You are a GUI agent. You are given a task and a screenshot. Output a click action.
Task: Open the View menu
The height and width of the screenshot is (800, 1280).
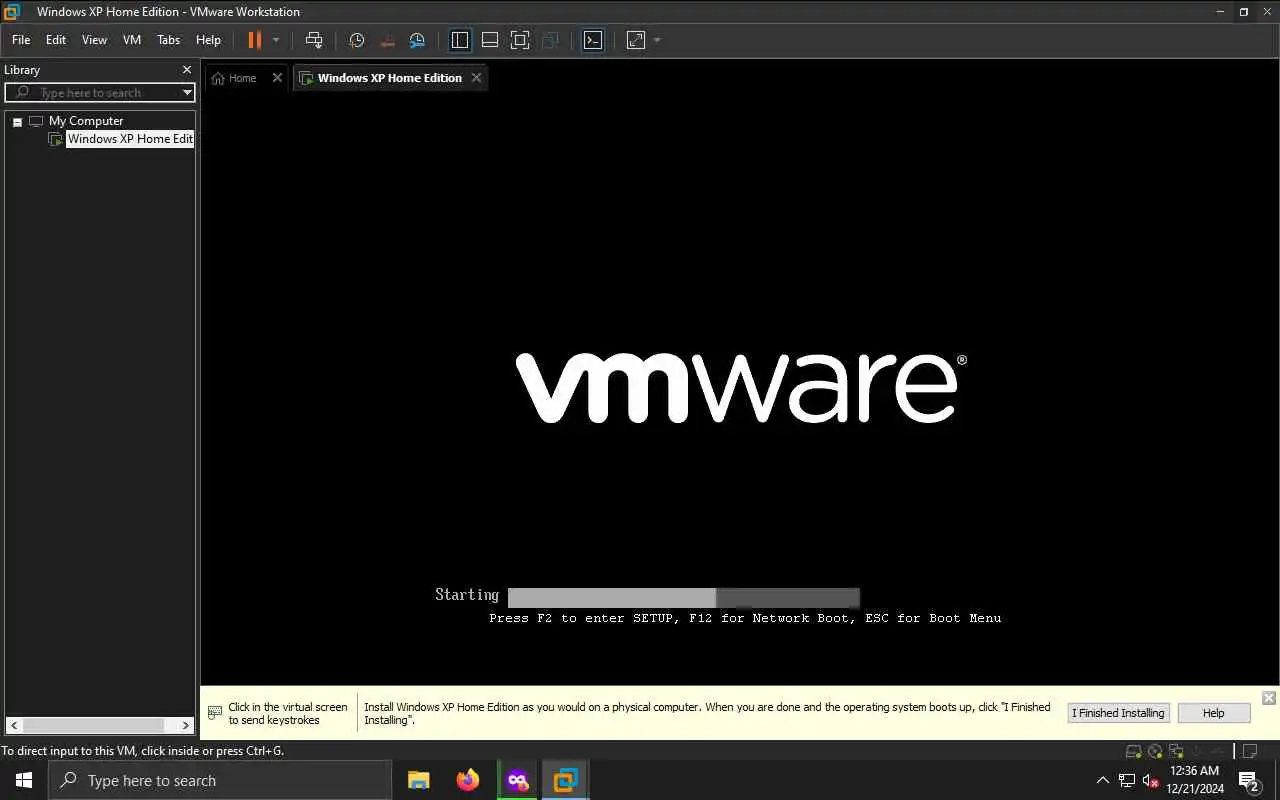tap(94, 40)
